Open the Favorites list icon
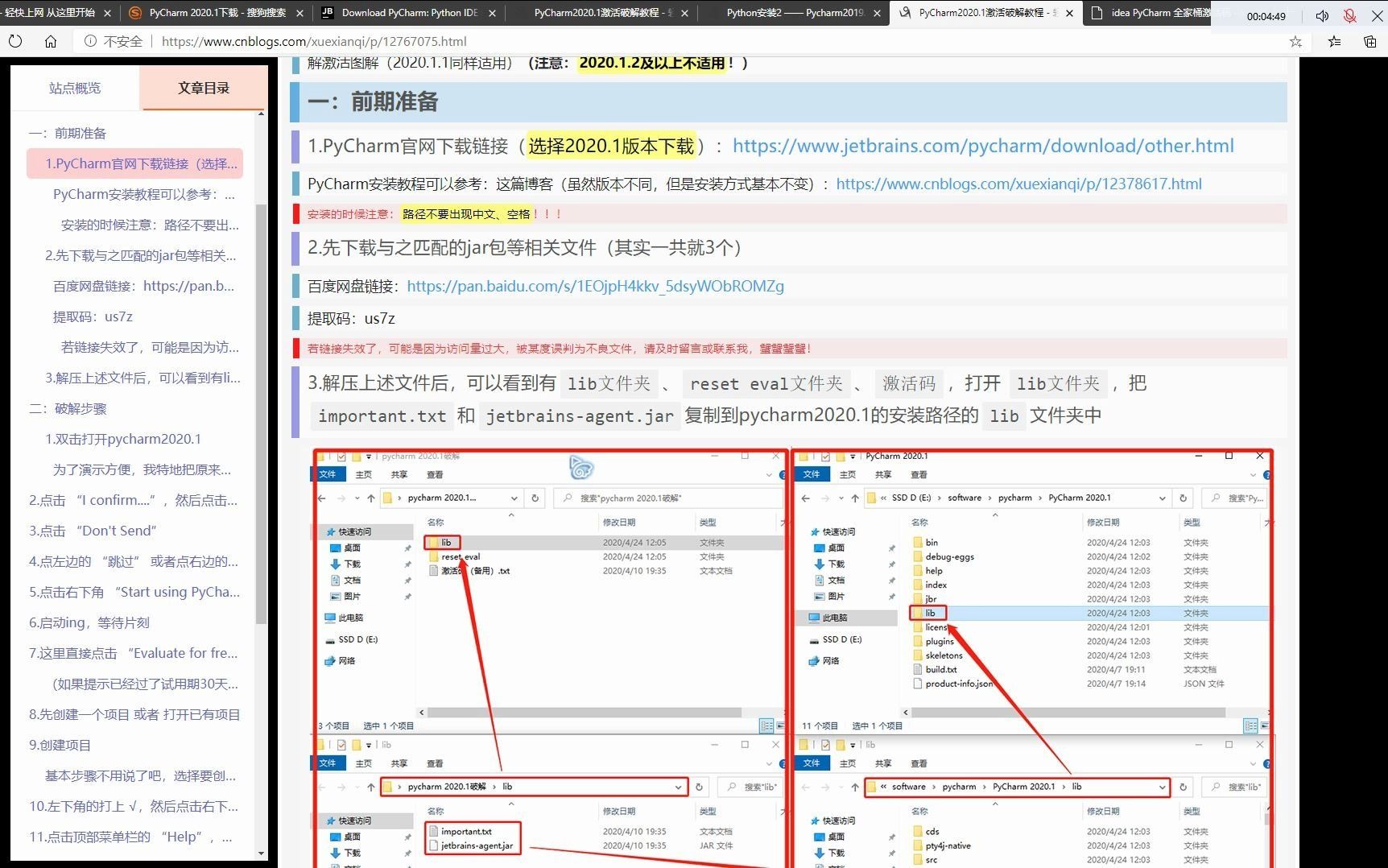The height and width of the screenshot is (868, 1388). (x=1332, y=41)
